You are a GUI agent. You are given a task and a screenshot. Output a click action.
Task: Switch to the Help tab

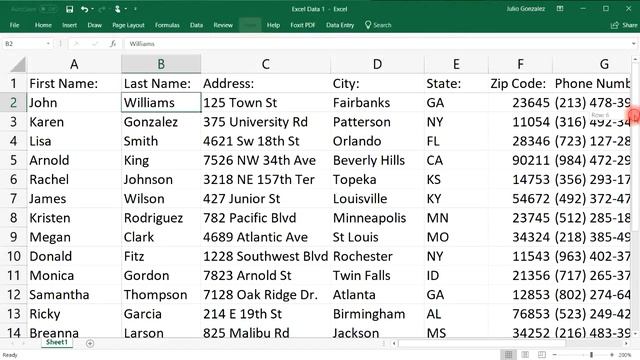click(x=273, y=25)
